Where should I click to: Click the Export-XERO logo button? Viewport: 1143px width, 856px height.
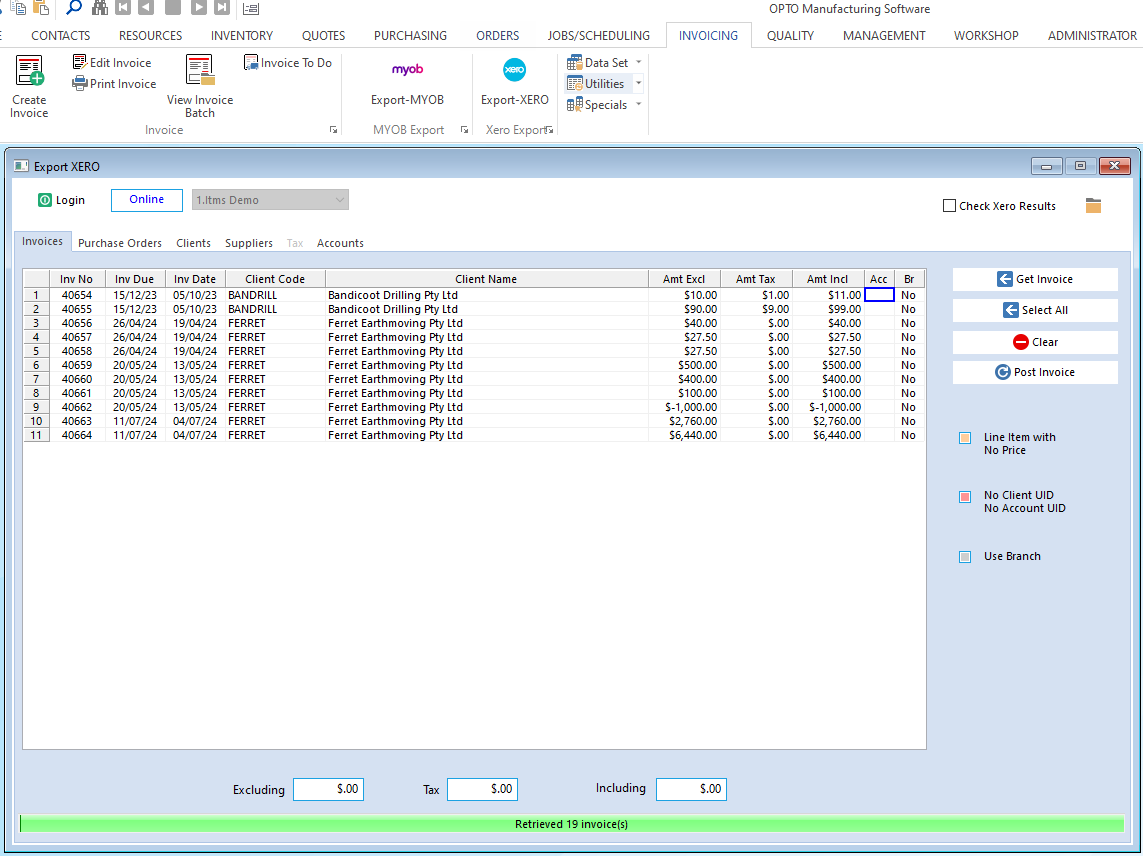point(515,70)
